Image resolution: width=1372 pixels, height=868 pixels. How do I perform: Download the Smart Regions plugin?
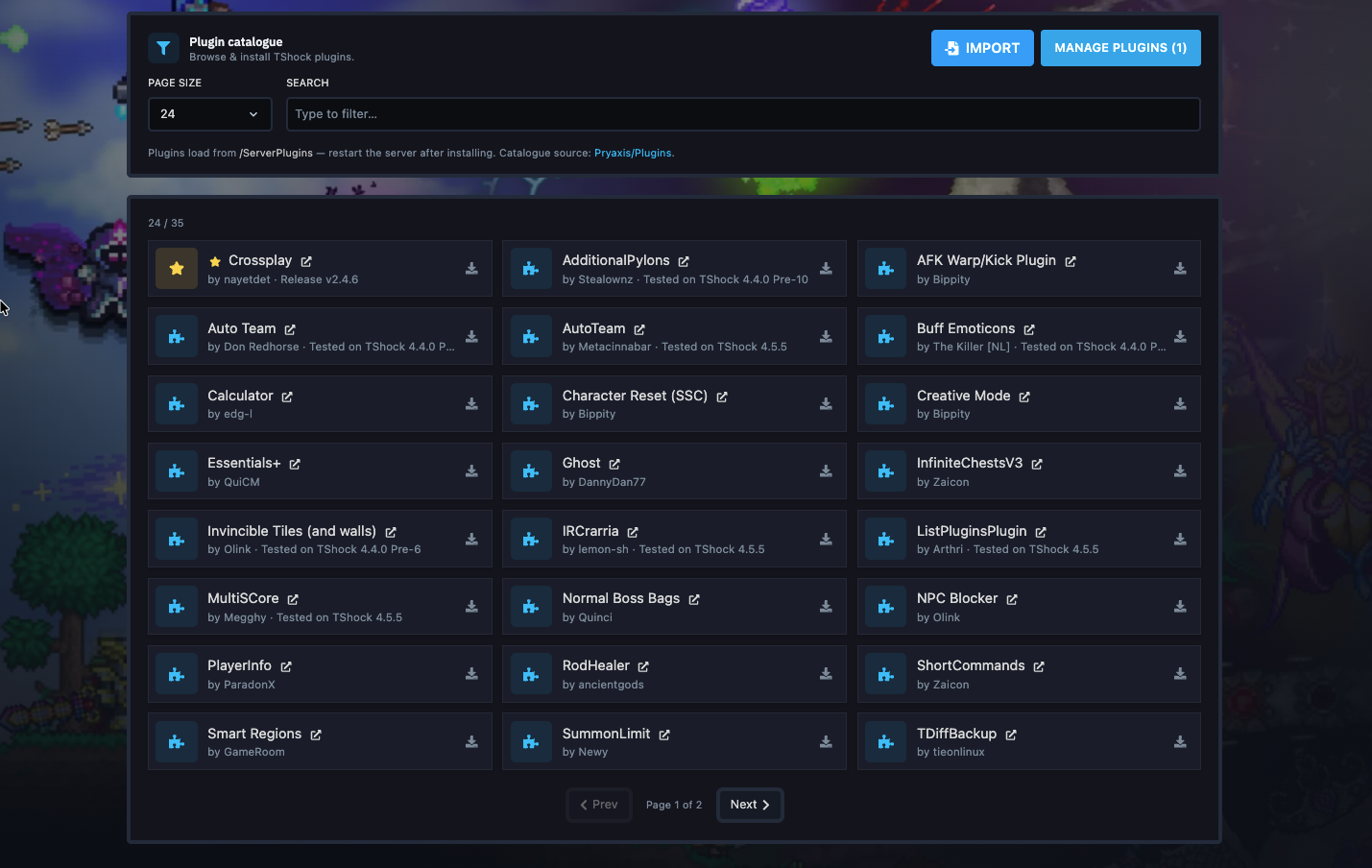[471, 742]
